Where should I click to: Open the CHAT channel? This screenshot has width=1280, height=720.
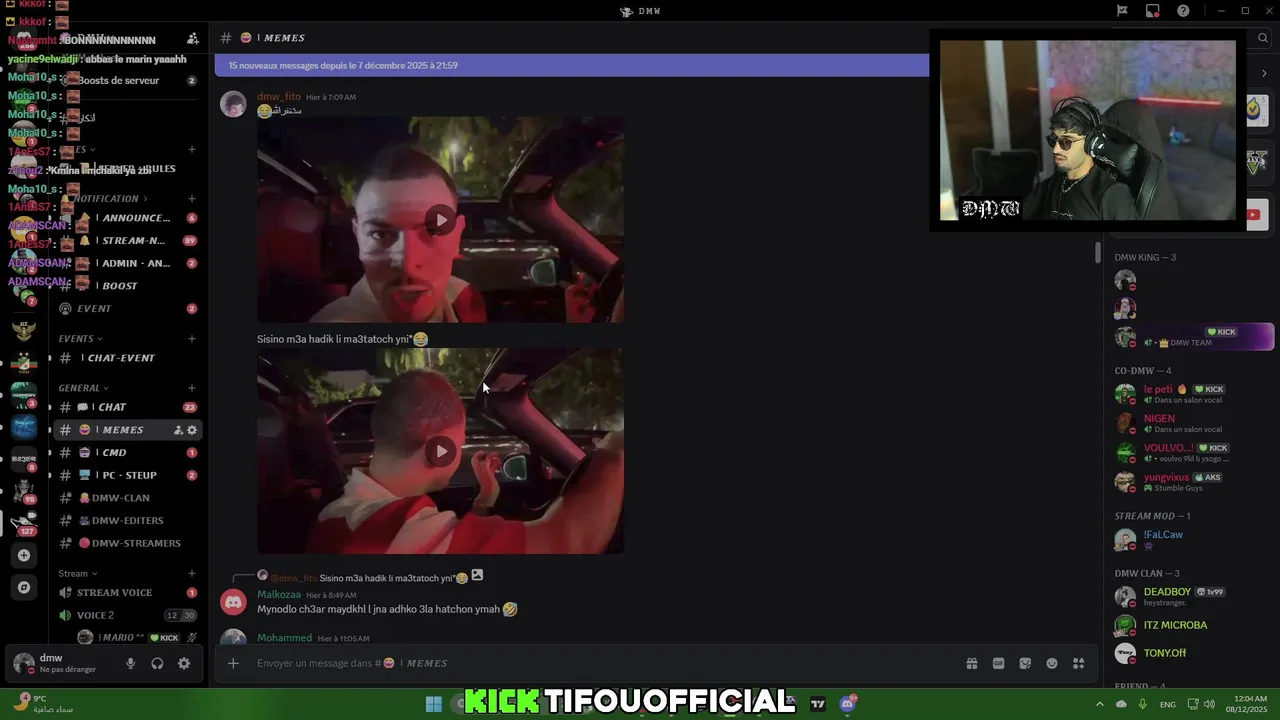[x=128, y=407]
